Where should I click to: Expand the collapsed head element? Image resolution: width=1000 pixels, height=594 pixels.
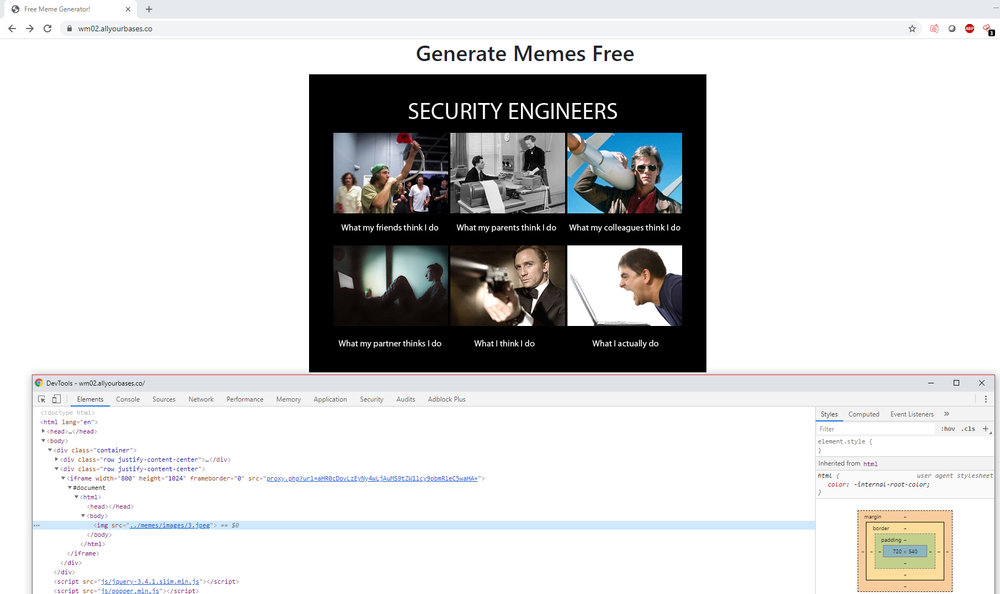43,431
